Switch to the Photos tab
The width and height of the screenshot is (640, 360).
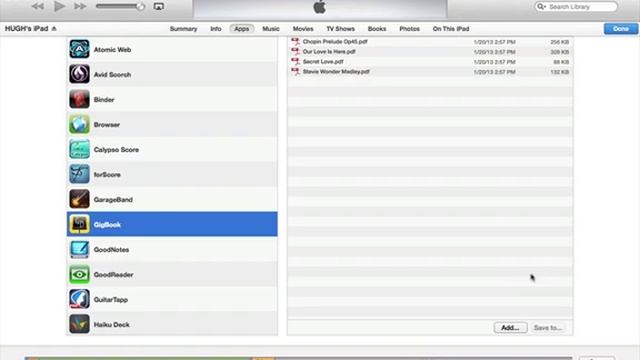coord(409,29)
